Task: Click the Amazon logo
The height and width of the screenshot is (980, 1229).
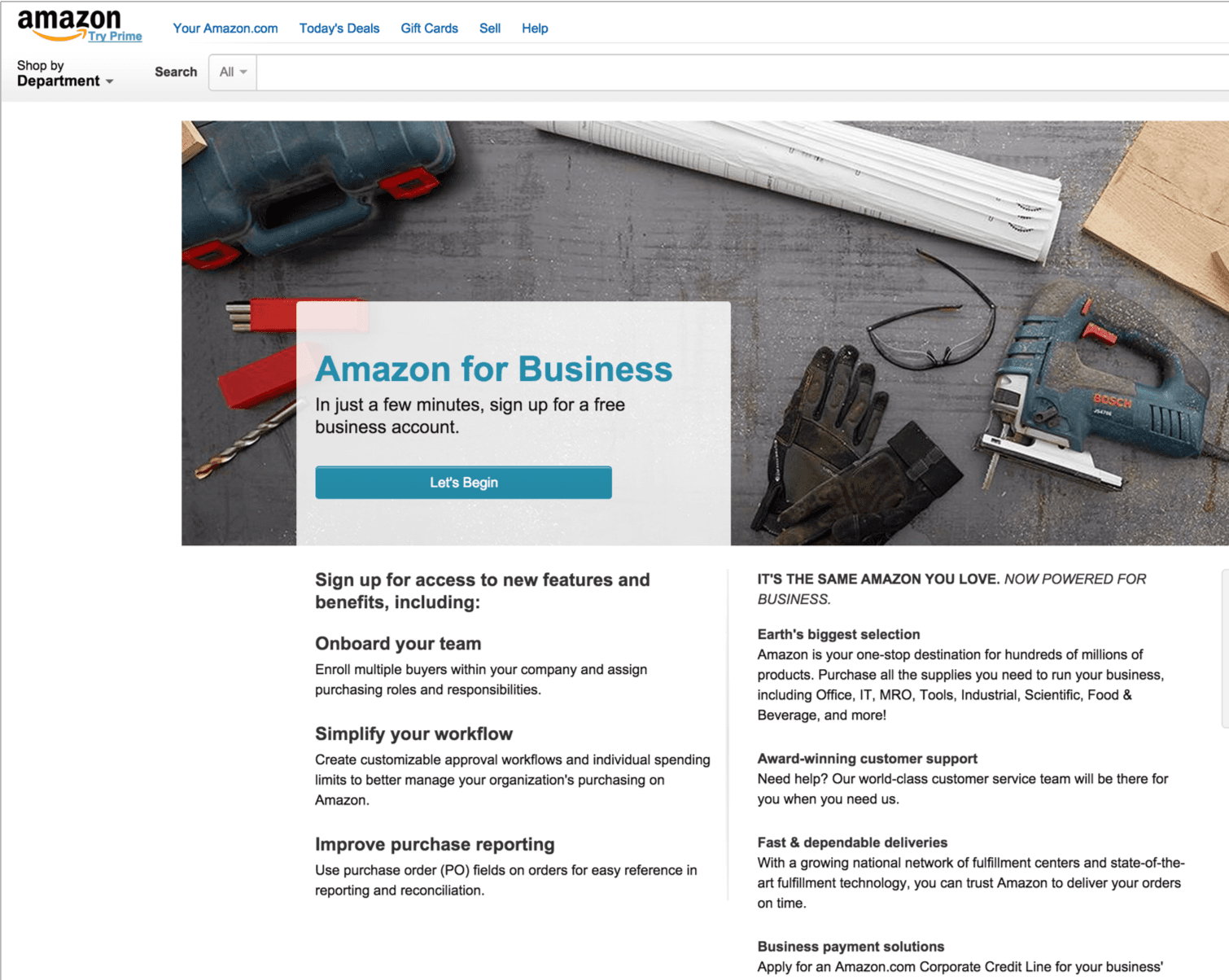Action: pos(69,24)
